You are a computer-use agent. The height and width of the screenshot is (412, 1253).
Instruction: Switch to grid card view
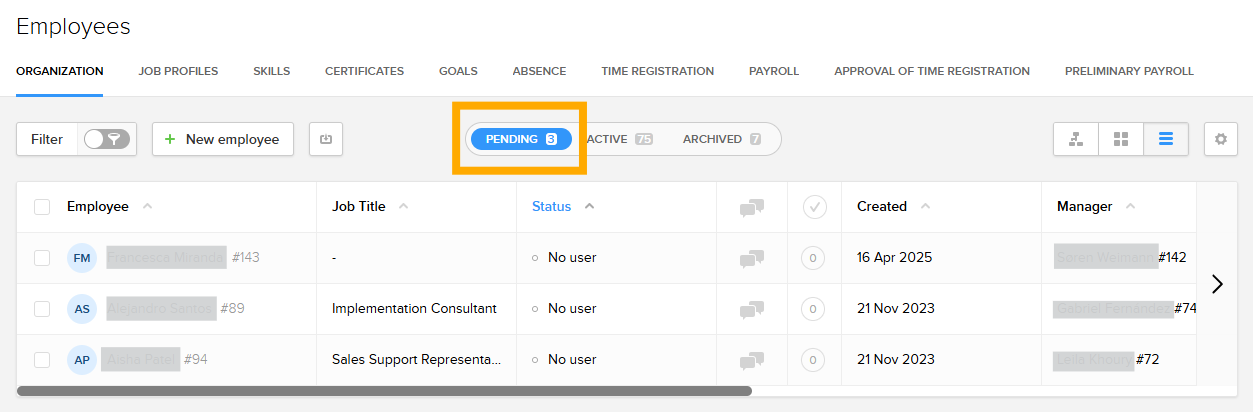click(x=1121, y=139)
